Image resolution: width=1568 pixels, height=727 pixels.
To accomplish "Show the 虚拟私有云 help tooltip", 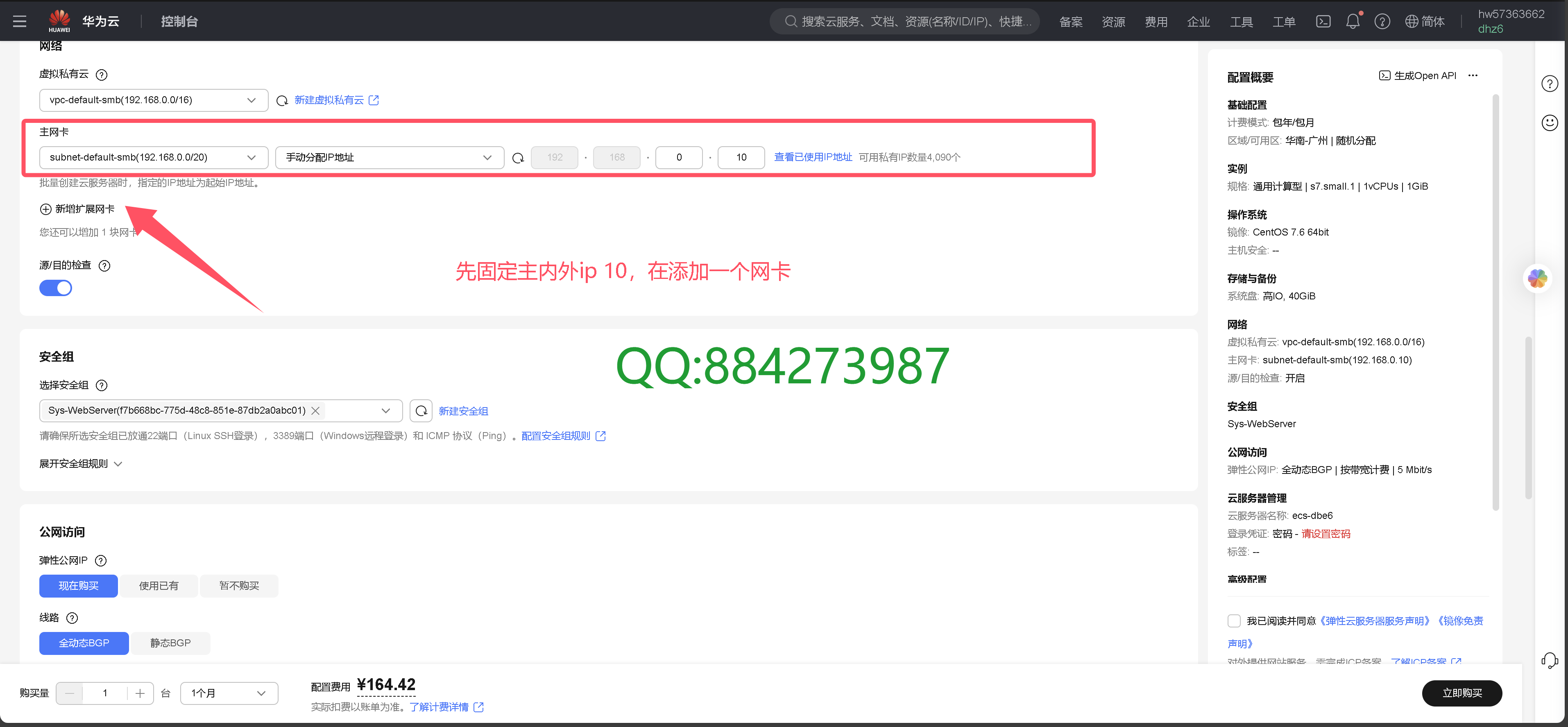I will pyautogui.click(x=102, y=75).
